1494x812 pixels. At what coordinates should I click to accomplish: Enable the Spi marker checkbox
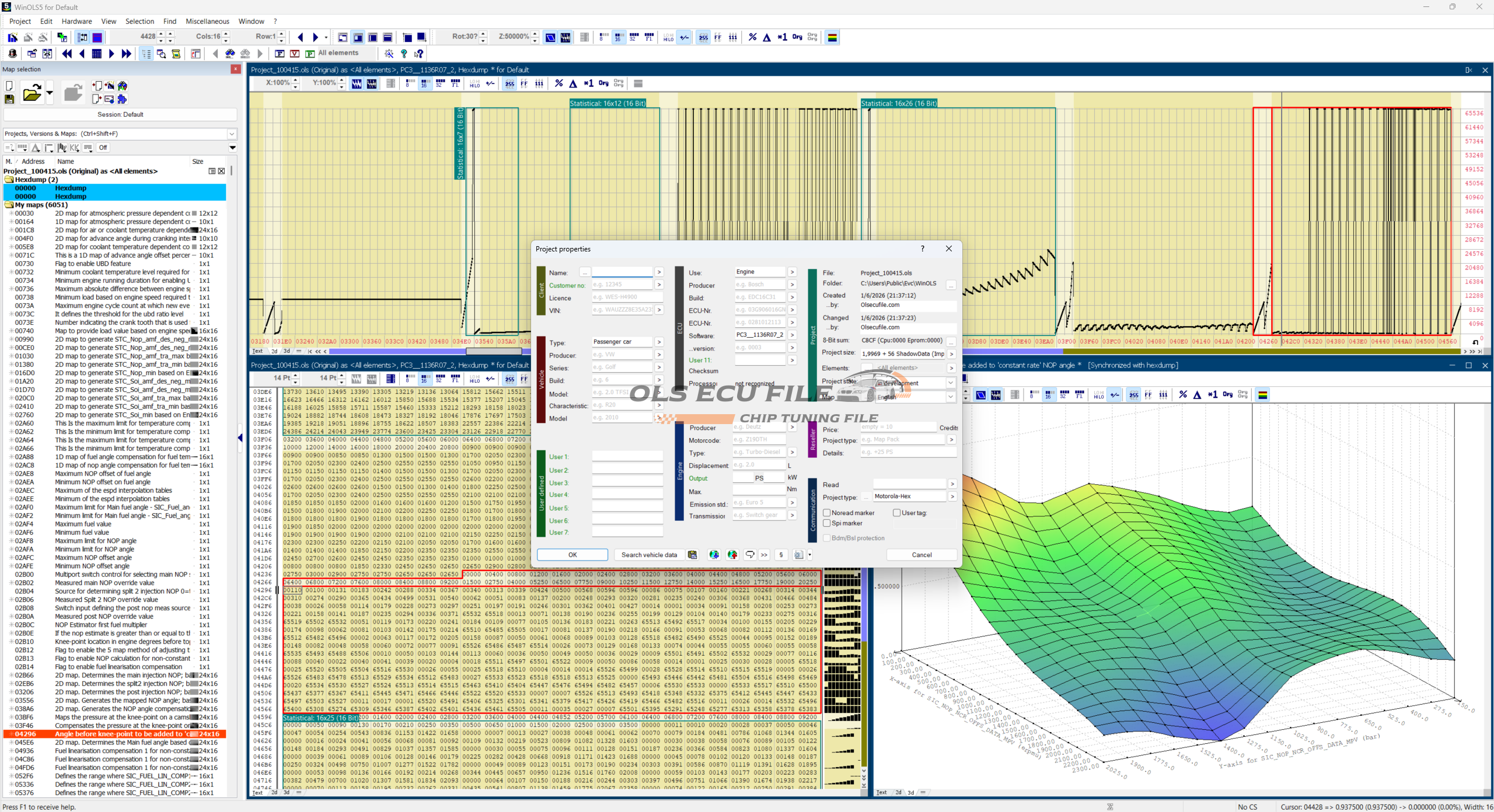coord(827,523)
